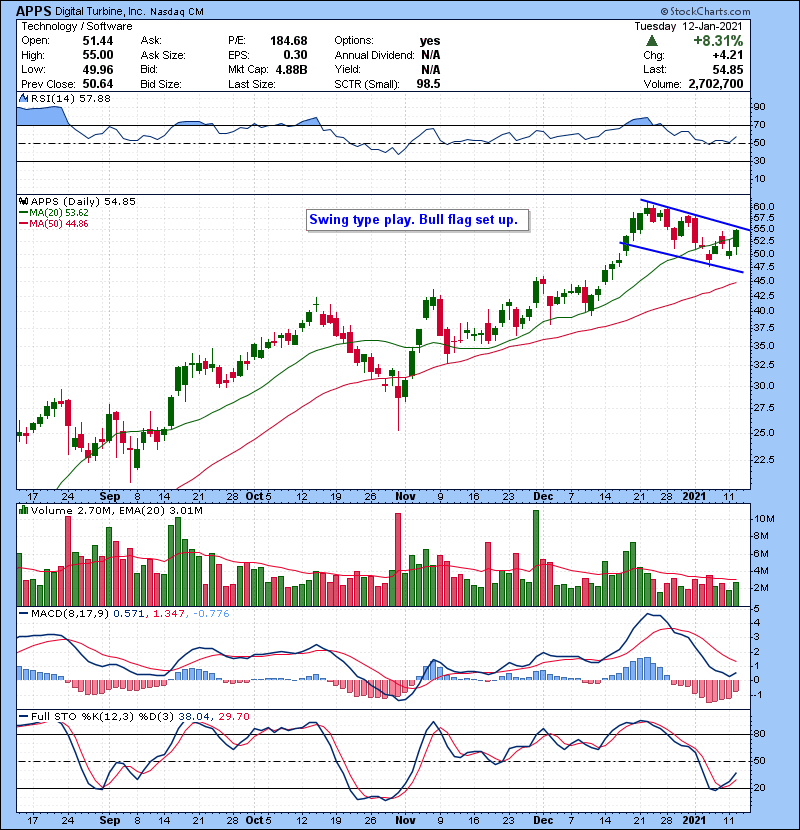Click the Ask Size label
The image size is (800, 830).
click(x=163, y=55)
